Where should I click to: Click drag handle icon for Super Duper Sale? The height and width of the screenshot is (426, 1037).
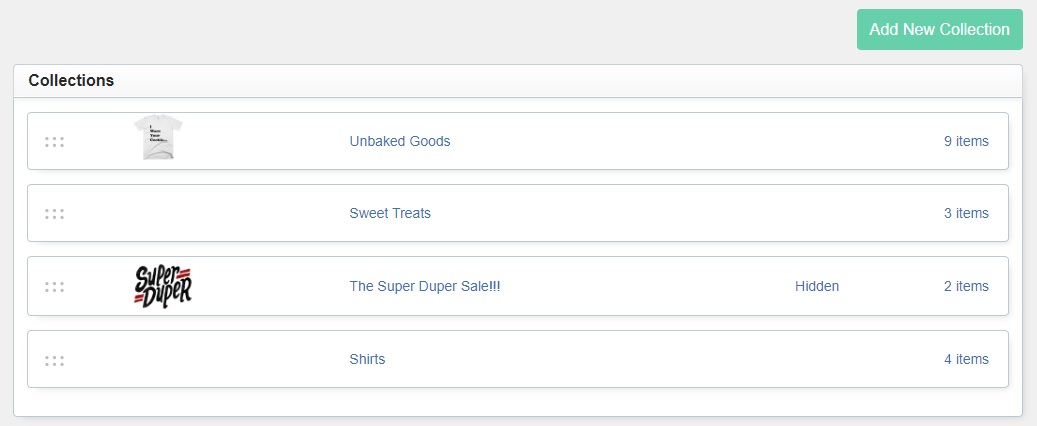54,286
